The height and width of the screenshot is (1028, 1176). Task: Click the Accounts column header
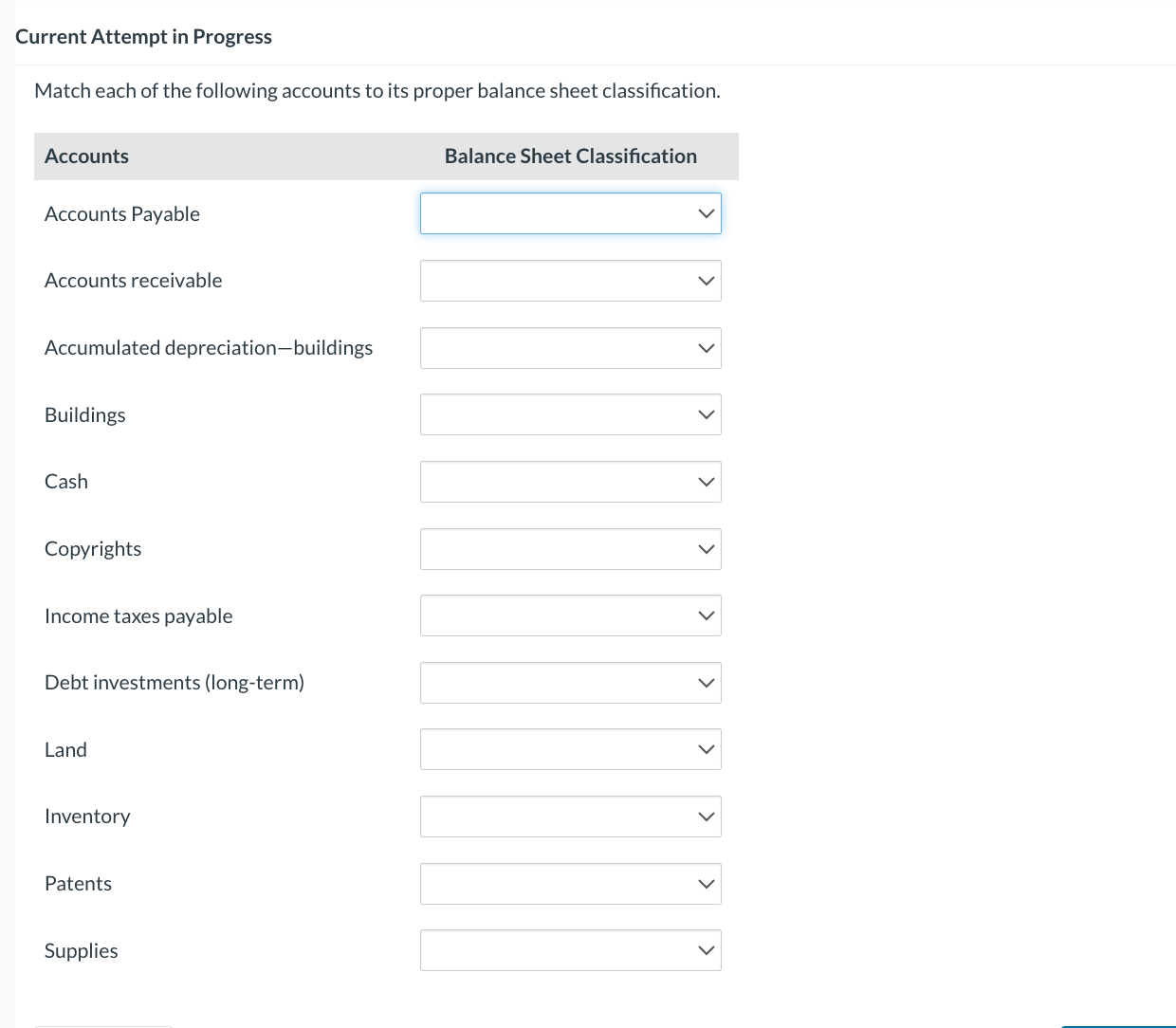tap(86, 156)
